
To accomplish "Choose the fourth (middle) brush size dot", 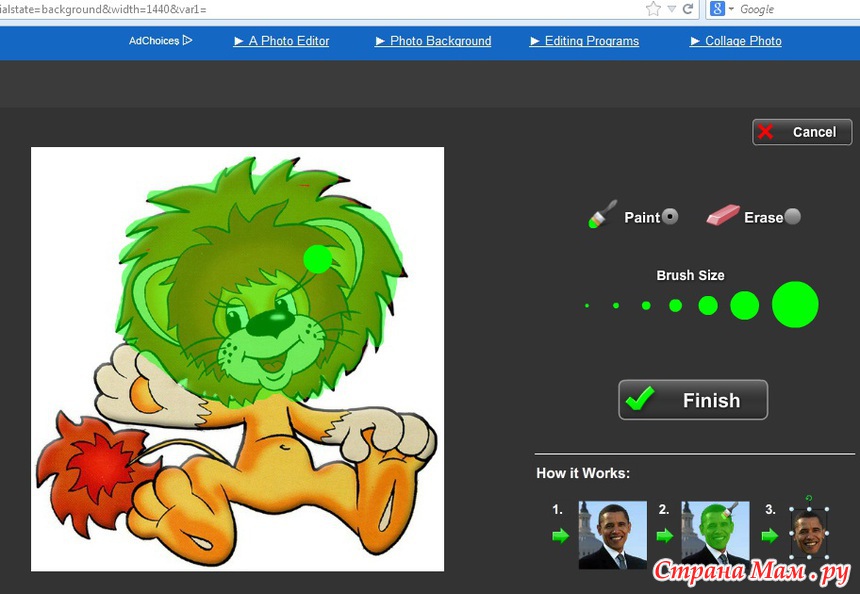I will [676, 306].
